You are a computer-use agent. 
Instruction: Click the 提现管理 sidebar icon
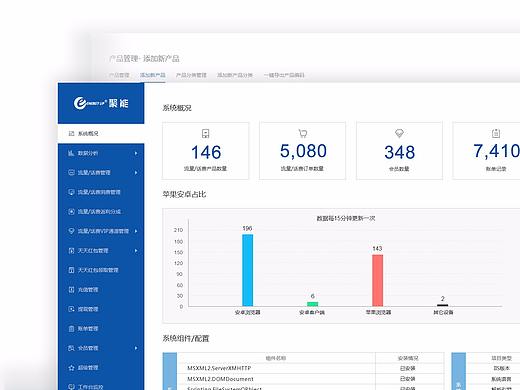coord(71,309)
